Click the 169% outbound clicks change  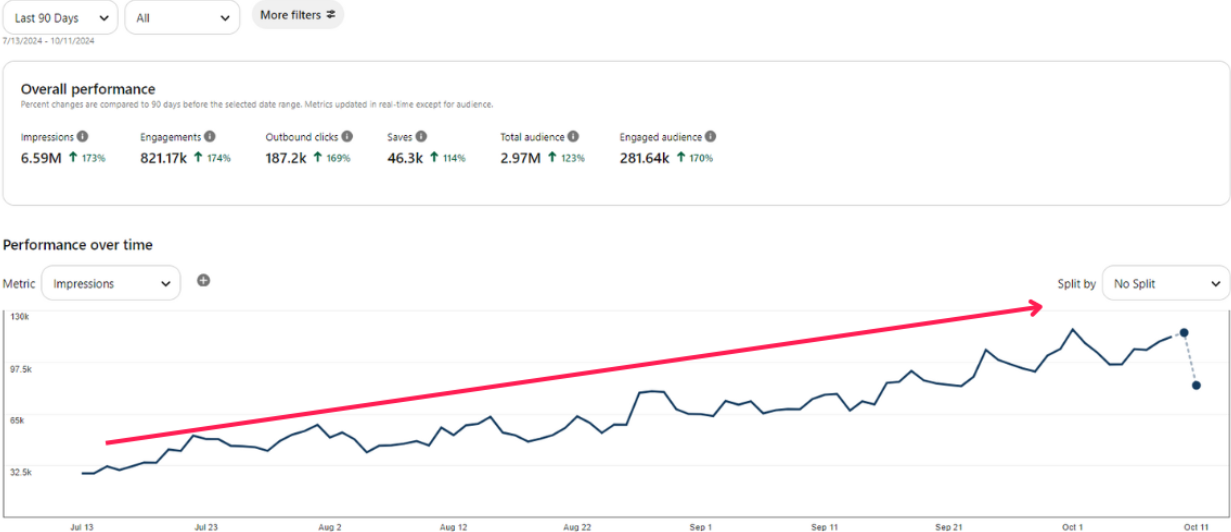pos(332,158)
